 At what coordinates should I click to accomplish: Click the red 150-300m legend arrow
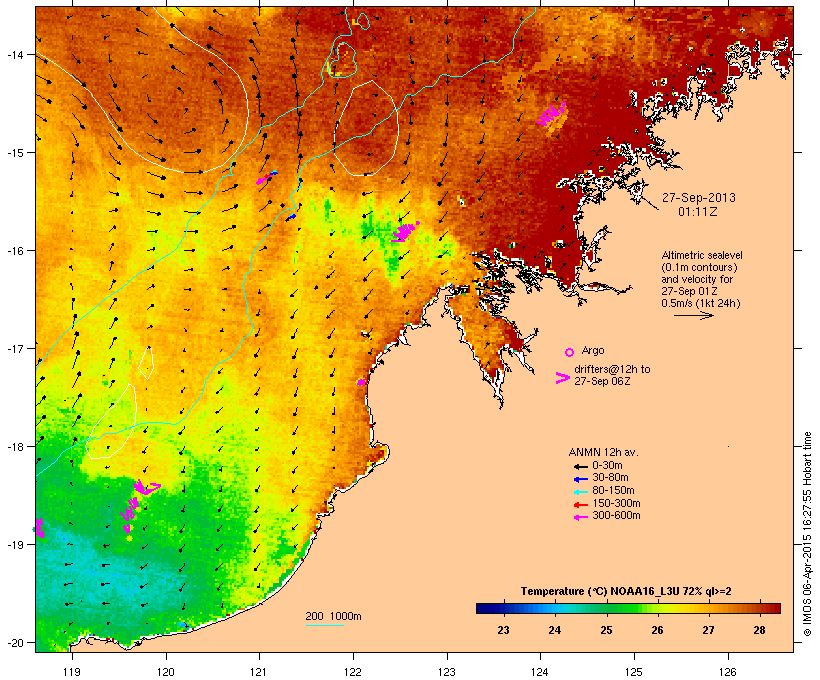coord(580,504)
